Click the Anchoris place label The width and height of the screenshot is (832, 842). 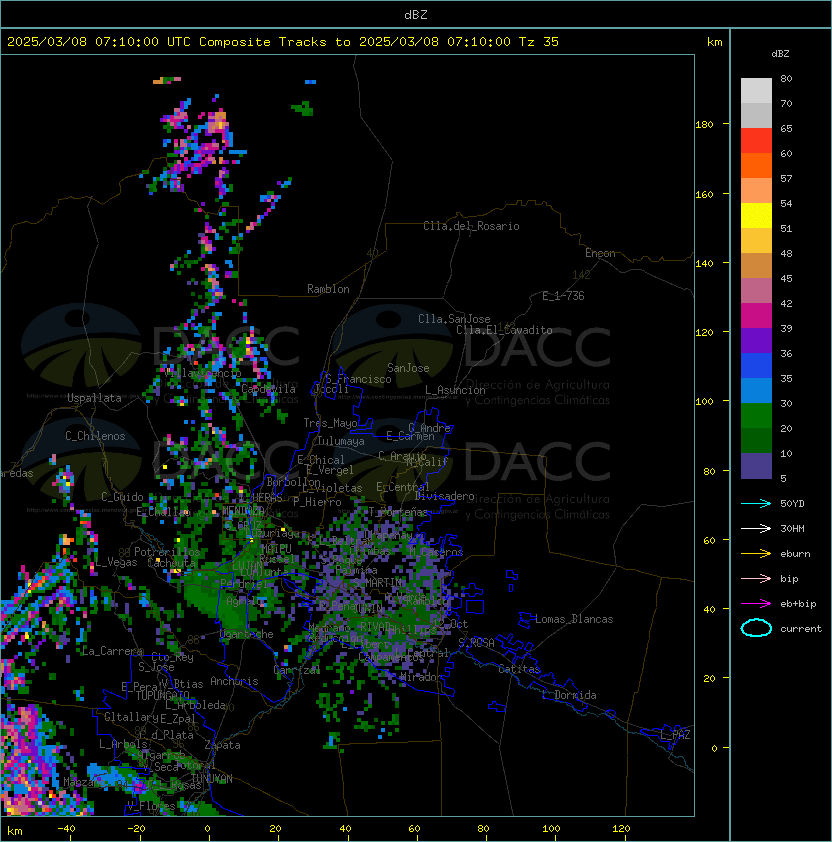coord(234,681)
